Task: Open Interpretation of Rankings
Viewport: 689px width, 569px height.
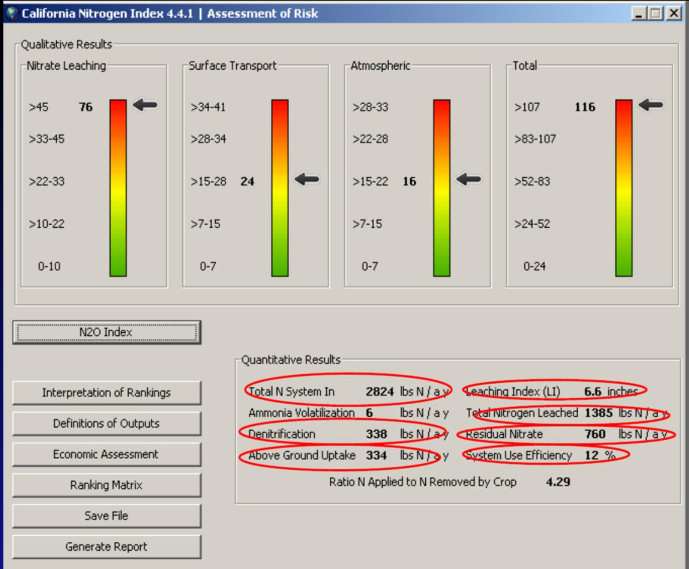Action: tap(106, 393)
